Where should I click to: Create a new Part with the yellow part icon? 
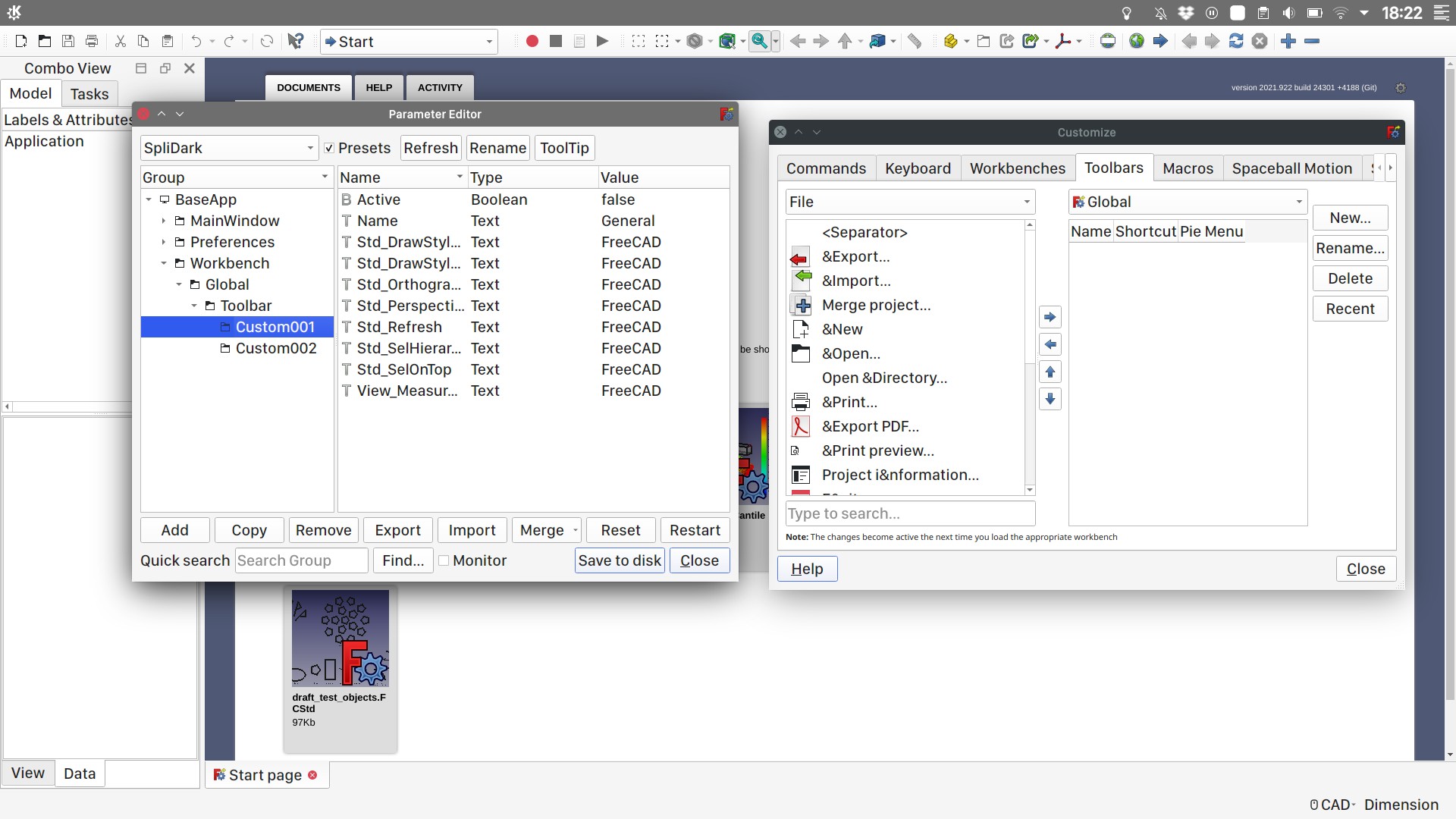(x=952, y=41)
